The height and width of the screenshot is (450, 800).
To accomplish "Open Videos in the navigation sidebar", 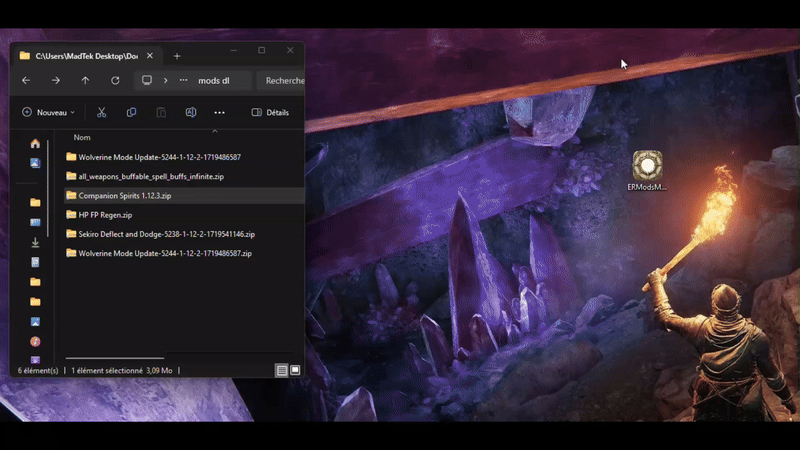I will tap(35, 360).
